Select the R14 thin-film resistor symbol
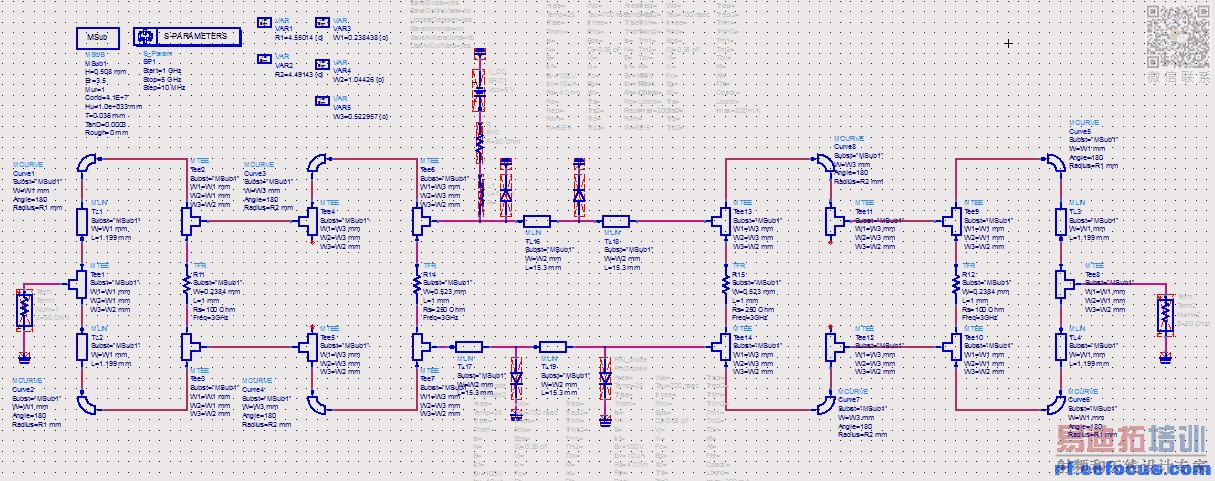The image size is (1215, 481). point(416,284)
